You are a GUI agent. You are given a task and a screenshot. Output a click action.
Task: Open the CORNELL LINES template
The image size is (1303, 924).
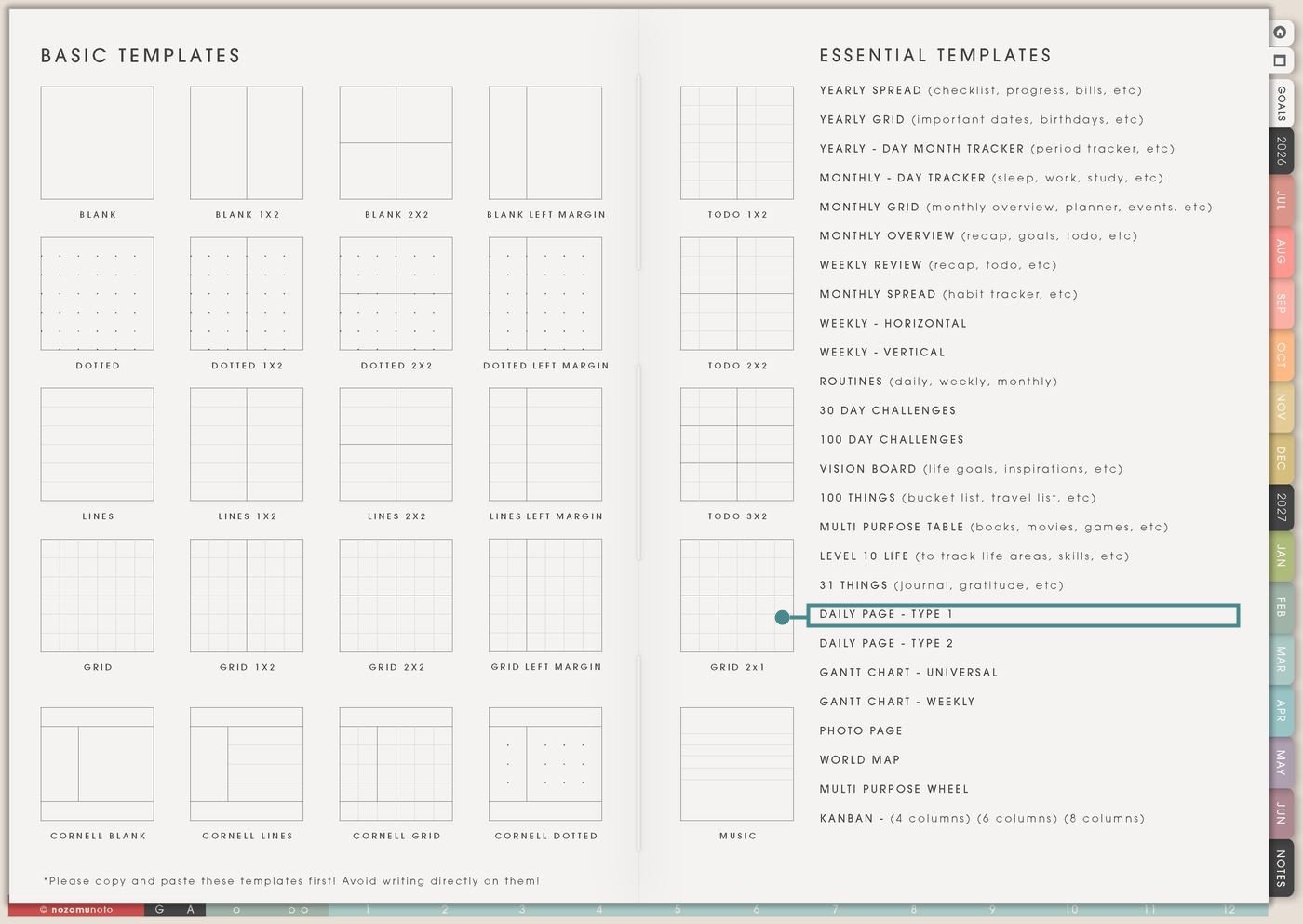coord(247,764)
